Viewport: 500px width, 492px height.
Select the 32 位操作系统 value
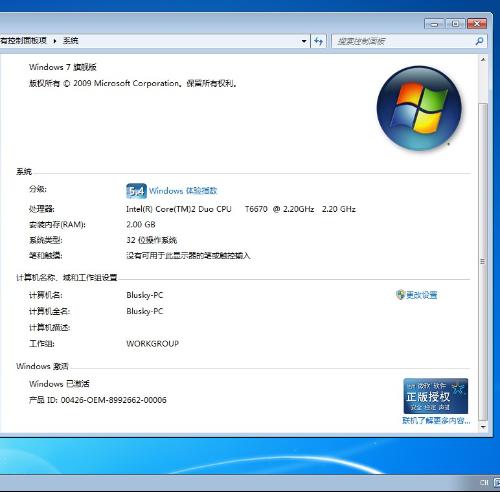click(151, 240)
